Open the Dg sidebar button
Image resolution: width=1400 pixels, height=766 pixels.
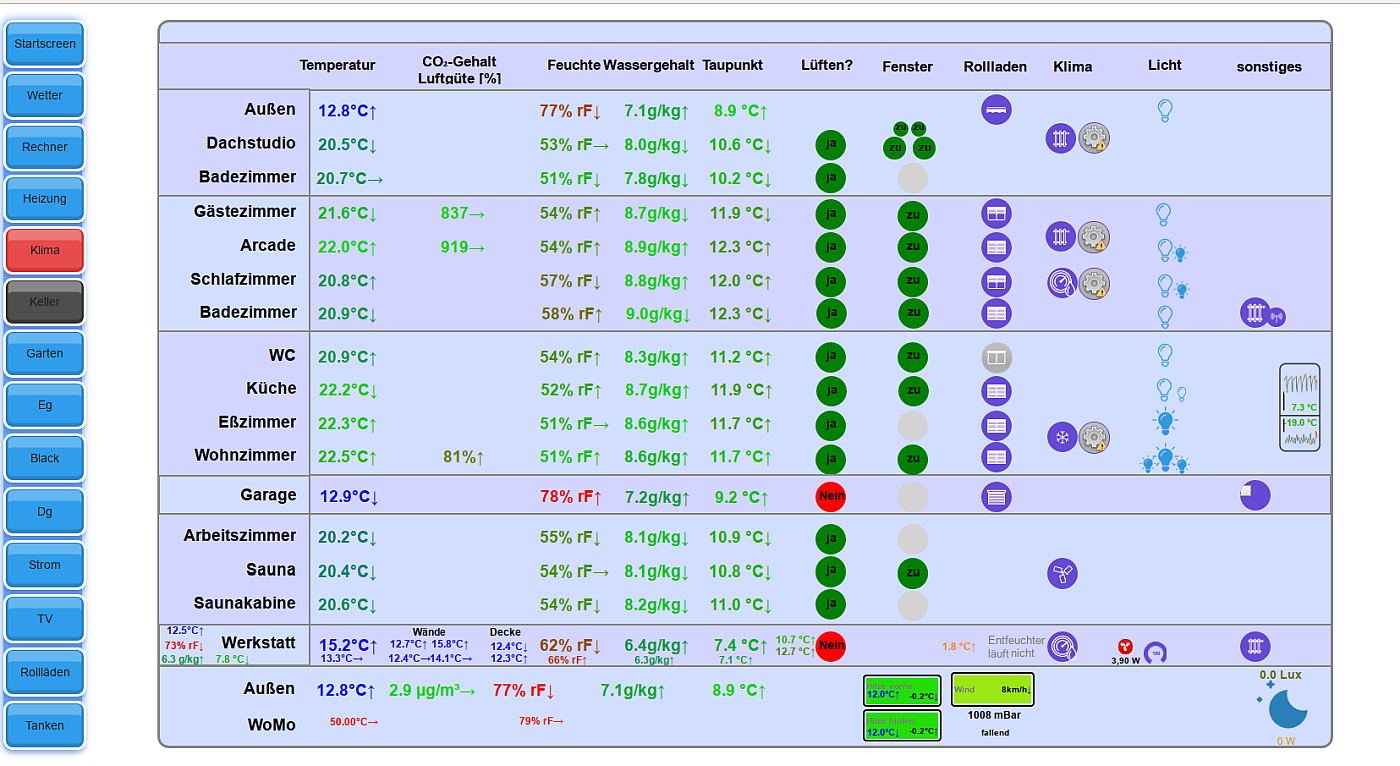45,512
